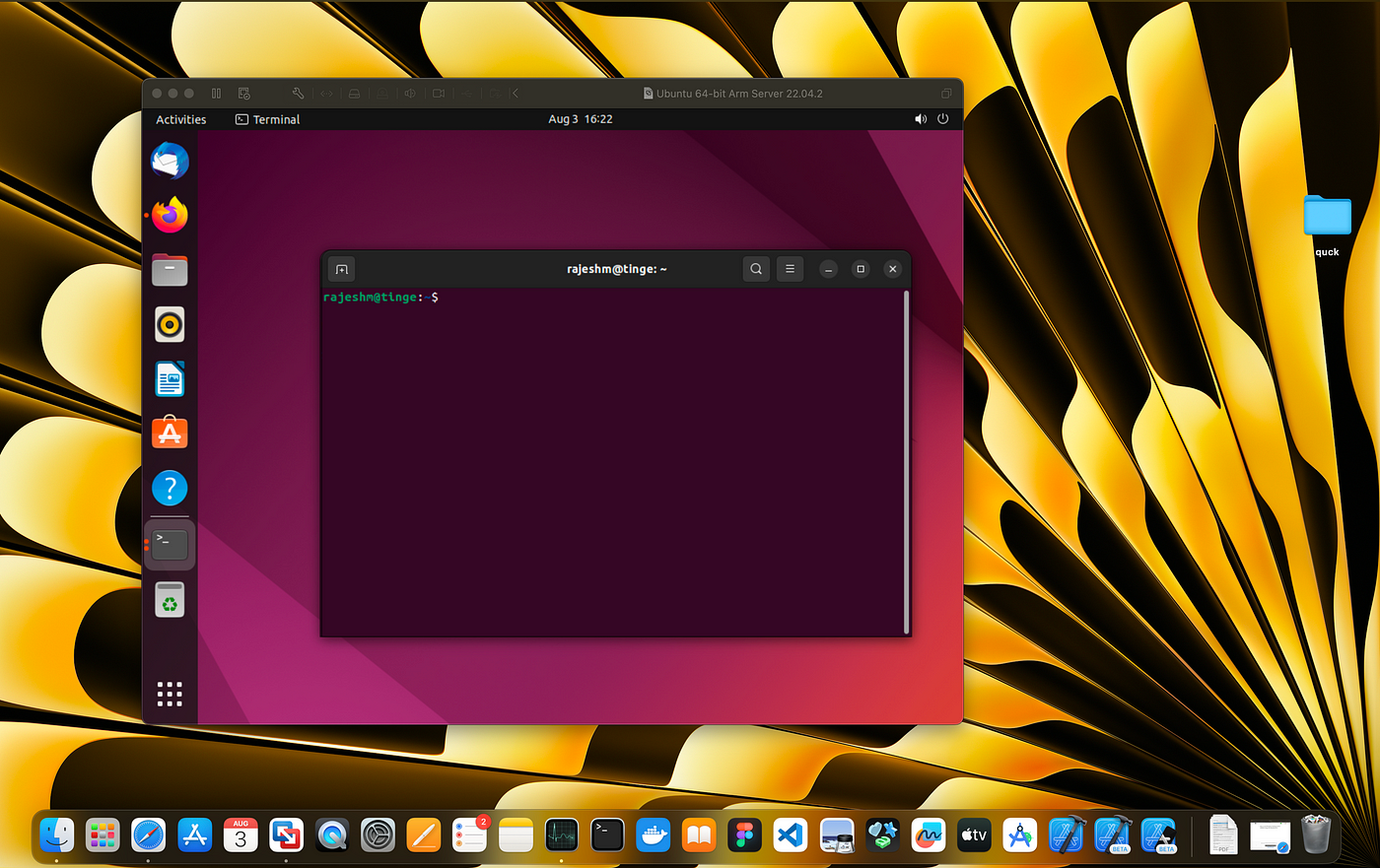Click the terminal window scrollbar
1380x868 pixels.
[906, 462]
